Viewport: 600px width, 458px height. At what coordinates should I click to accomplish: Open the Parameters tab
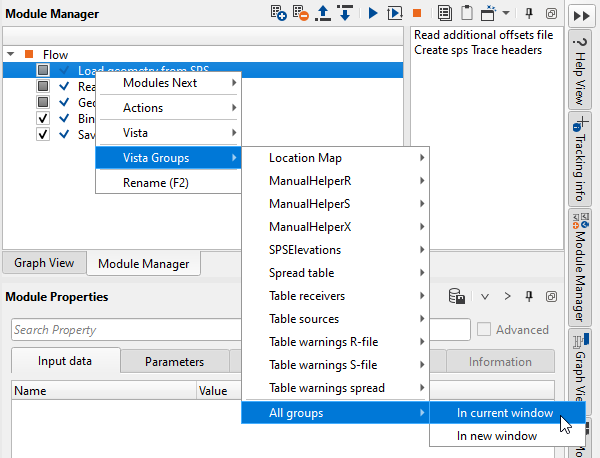[174, 362]
